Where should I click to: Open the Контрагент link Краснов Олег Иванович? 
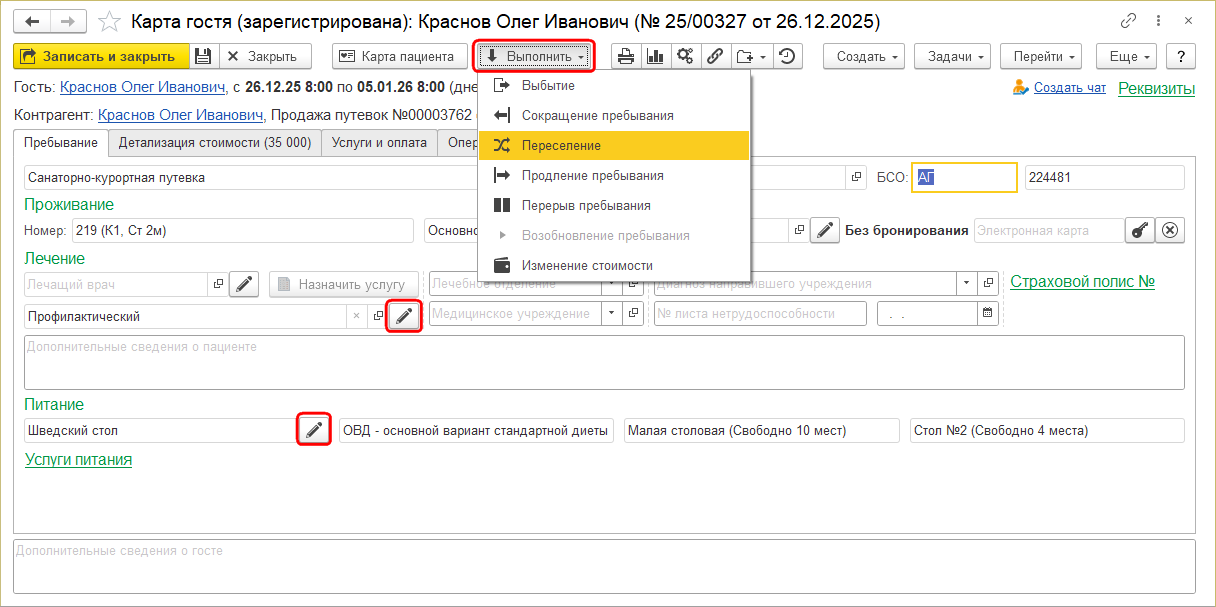coord(181,116)
